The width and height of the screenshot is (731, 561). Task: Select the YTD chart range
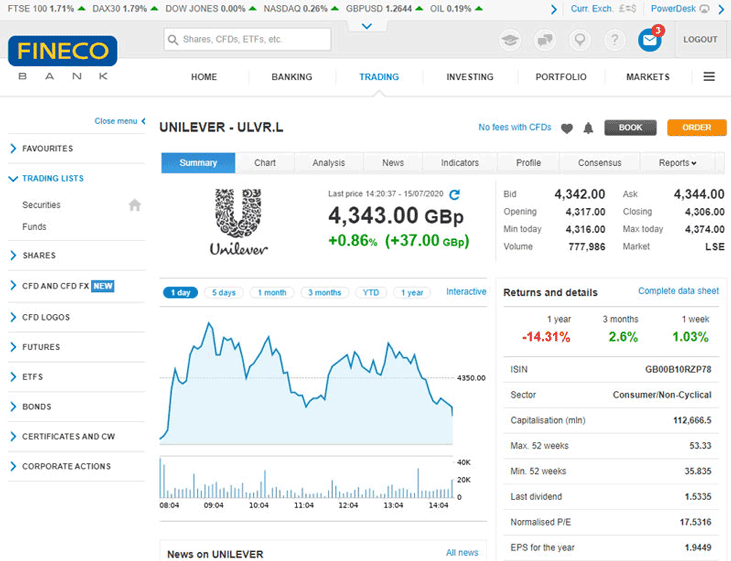[x=371, y=292]
